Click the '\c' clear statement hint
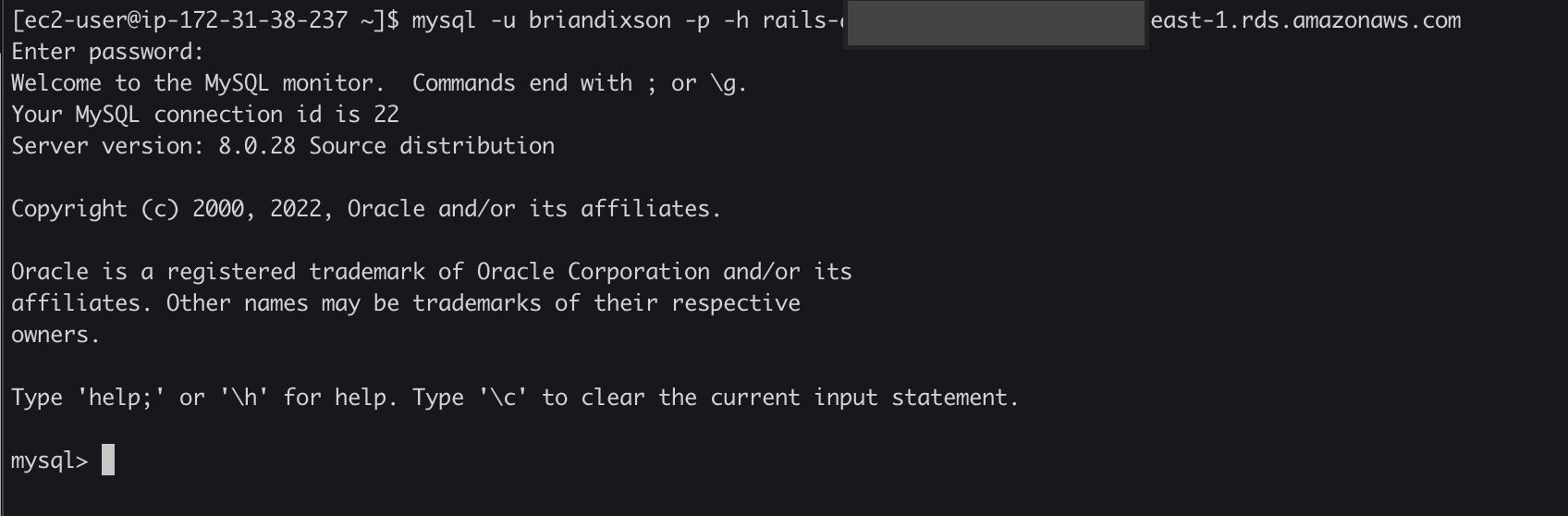The image size is (1568, 516). point(503,398)
